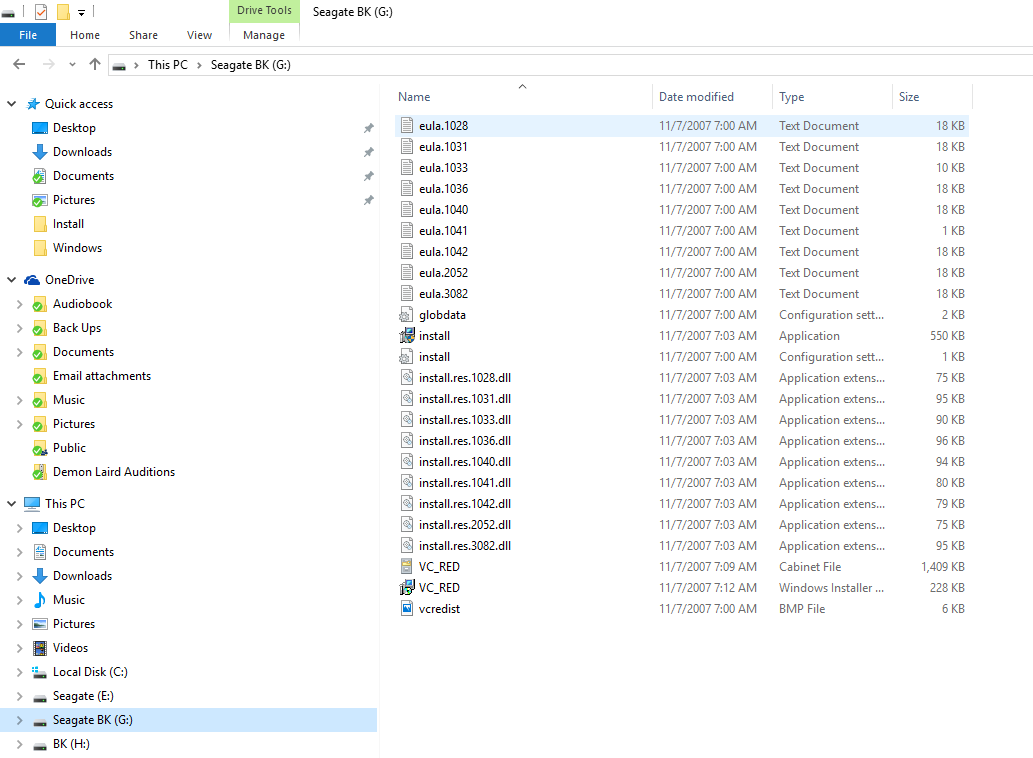1033x758 pixels.
Task: Go up one folder level with the up arrow
Action: [95, 65]
